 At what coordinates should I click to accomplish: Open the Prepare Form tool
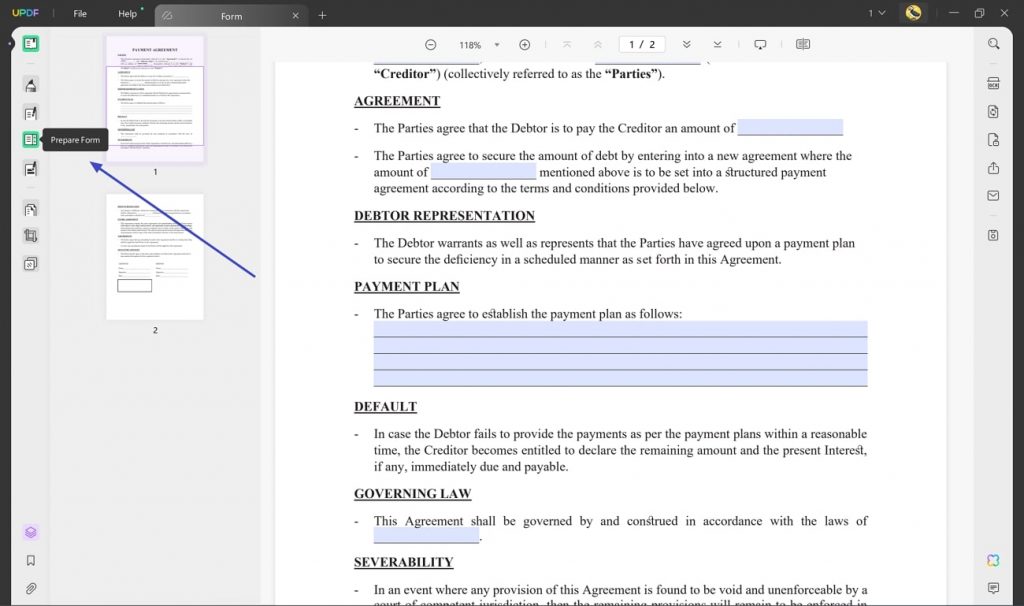[29, 140]
